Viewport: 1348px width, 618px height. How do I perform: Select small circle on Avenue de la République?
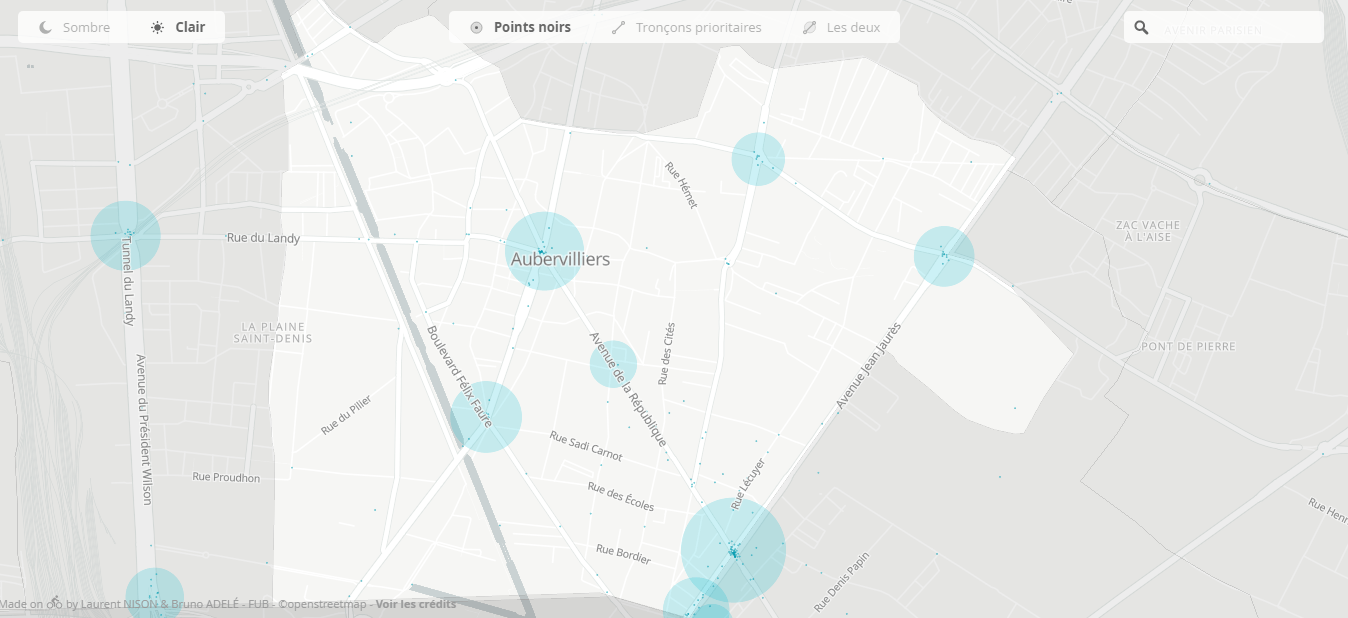click(x=613, y=364)
